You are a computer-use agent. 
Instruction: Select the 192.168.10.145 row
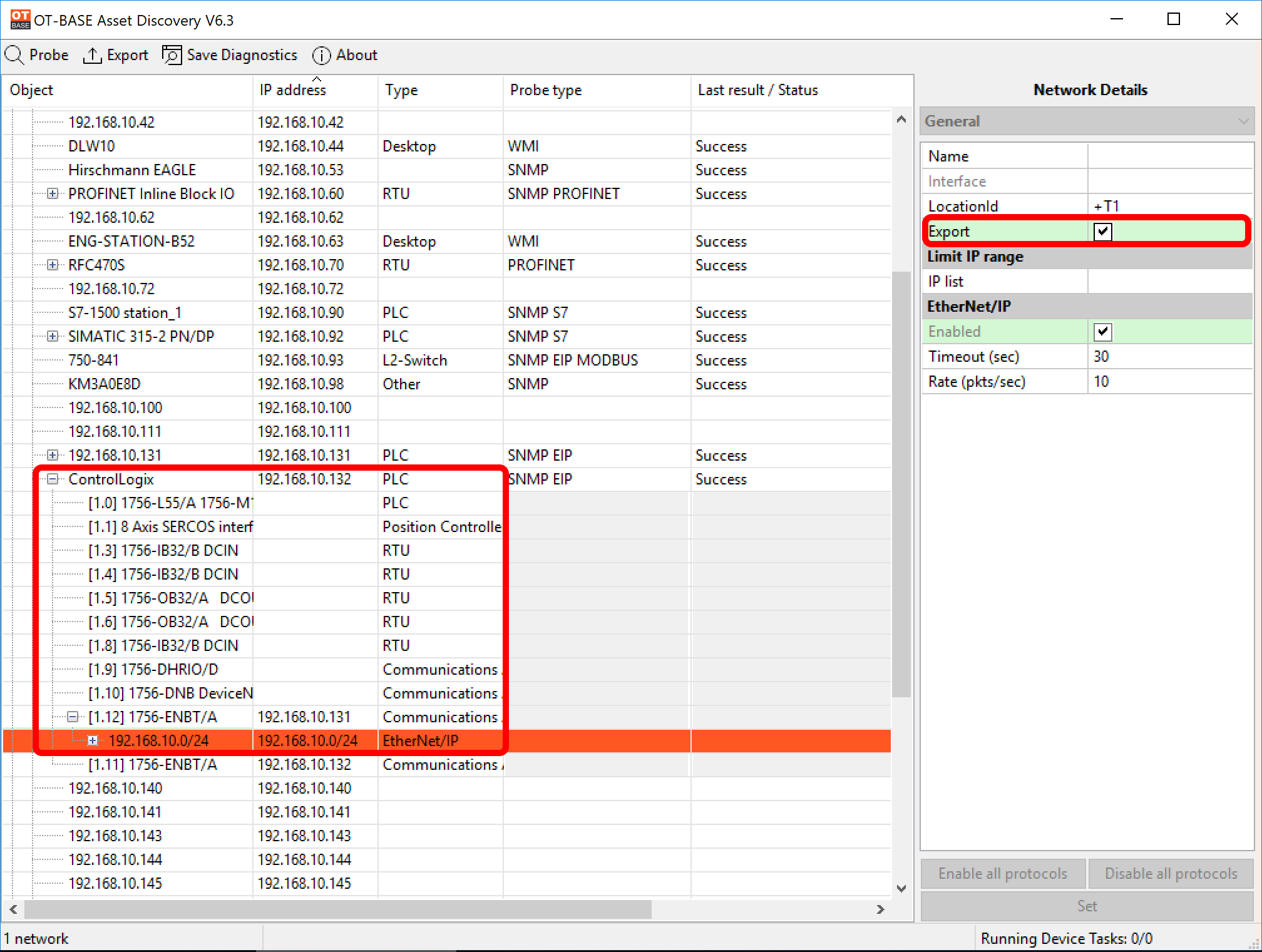(x=447, y=884)
